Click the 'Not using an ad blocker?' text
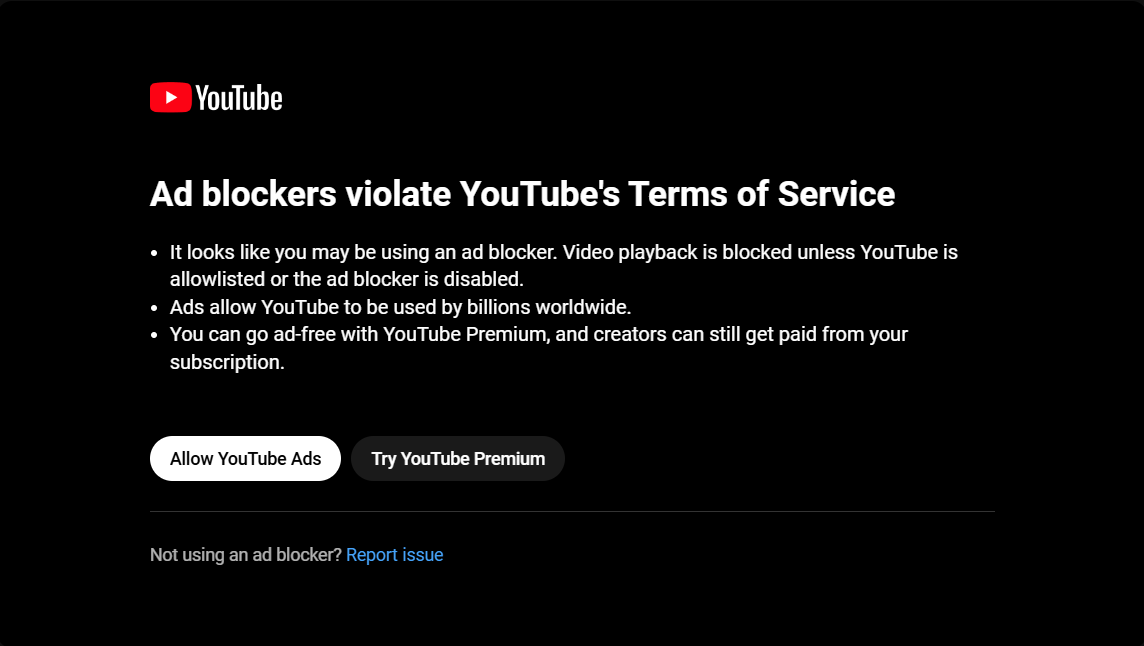This screenshot has width=1144, height=646. pyautogui.click(x=245, y=554)
